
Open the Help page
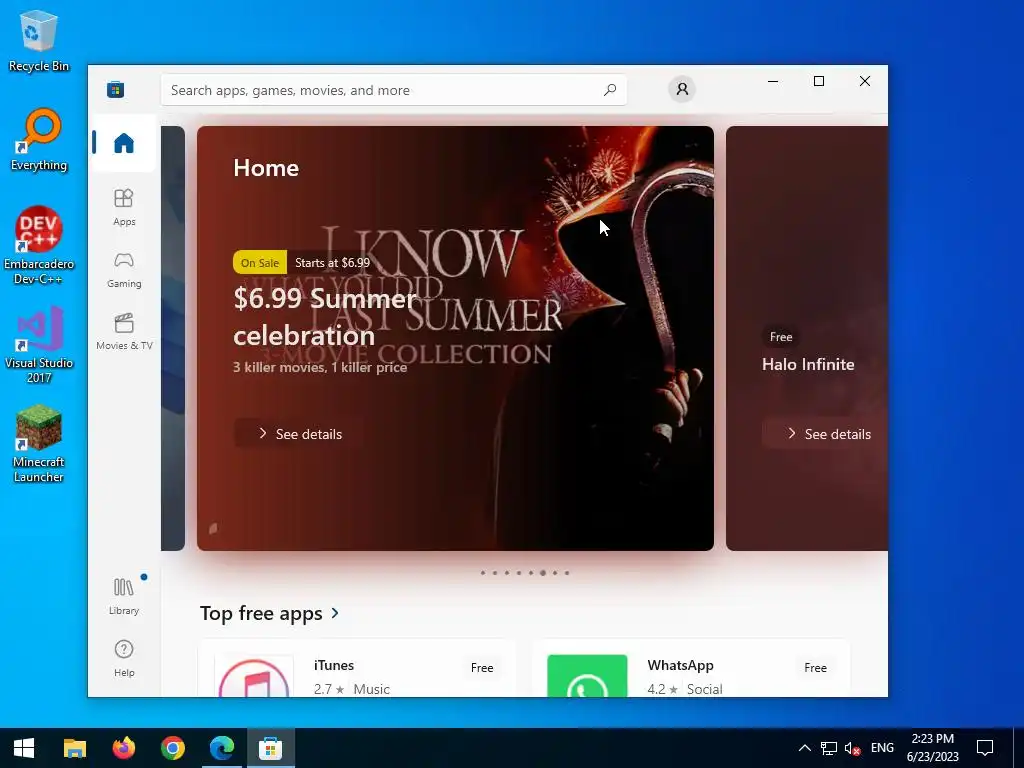[123, 658]
